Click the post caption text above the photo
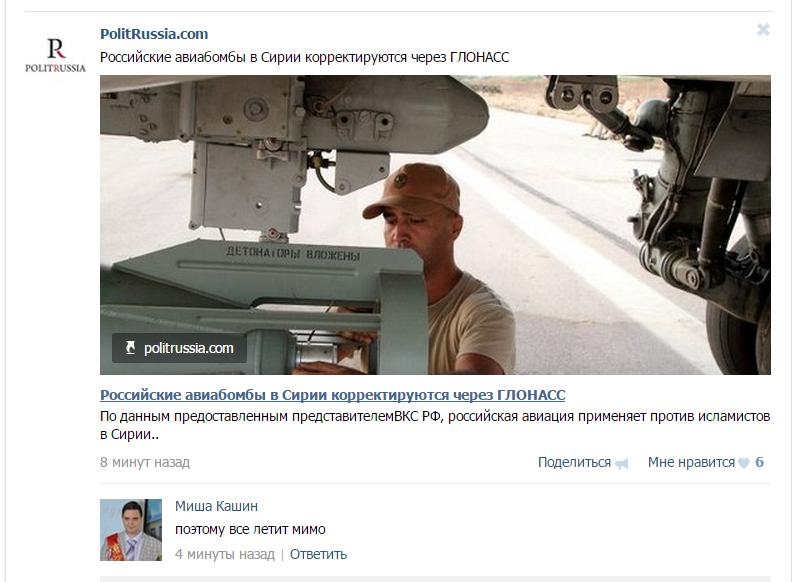This screenshot has width=792, height=582. [305, 57]
